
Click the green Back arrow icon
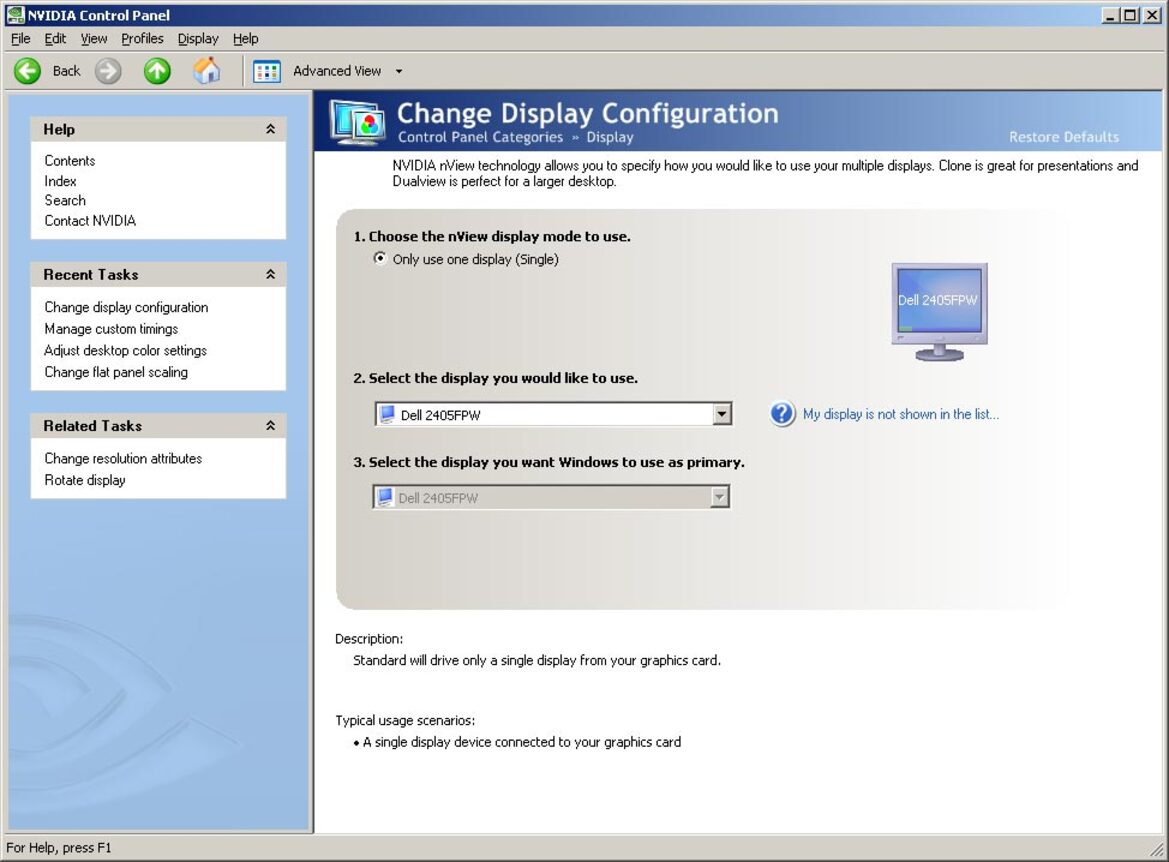pyautogui.click(x=28, y=71)
